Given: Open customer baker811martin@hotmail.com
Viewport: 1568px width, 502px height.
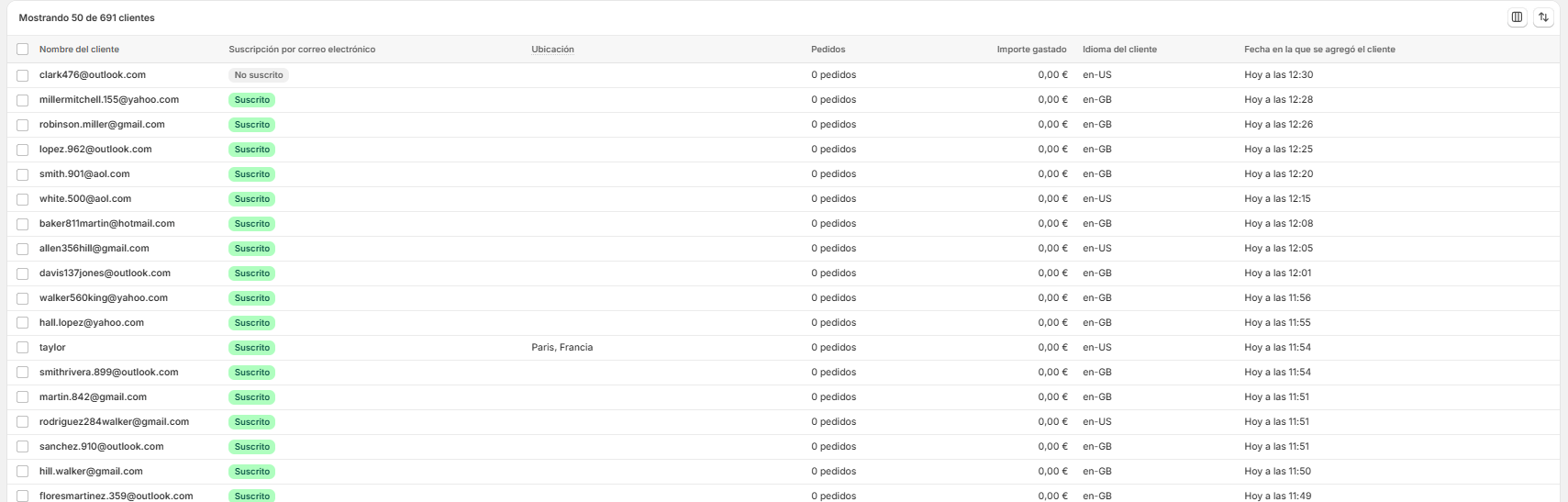Looking at the screenshot, I should 106,224.
